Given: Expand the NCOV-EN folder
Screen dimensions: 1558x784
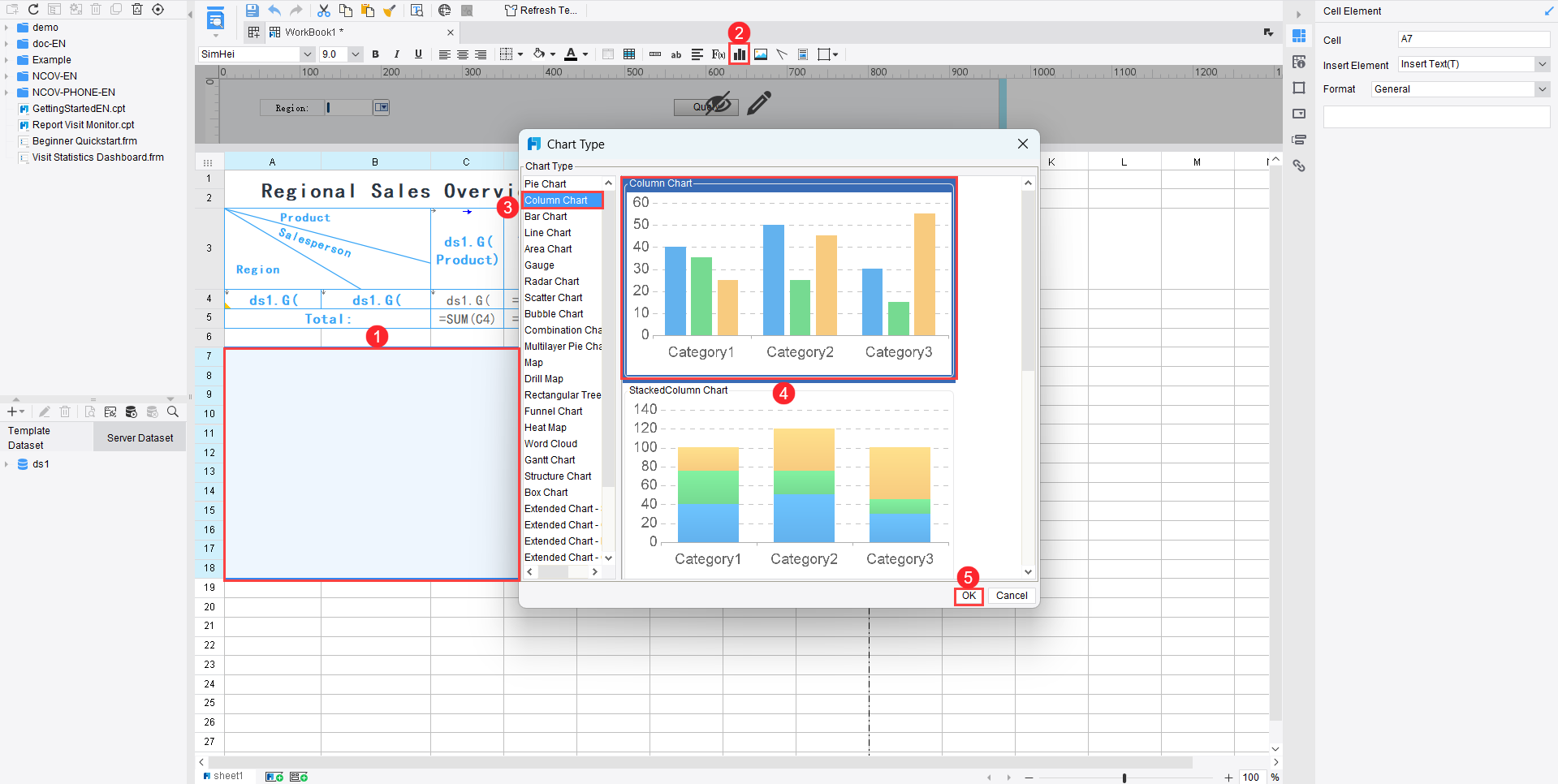Looking at the screenshot, I should coord(6,76).
